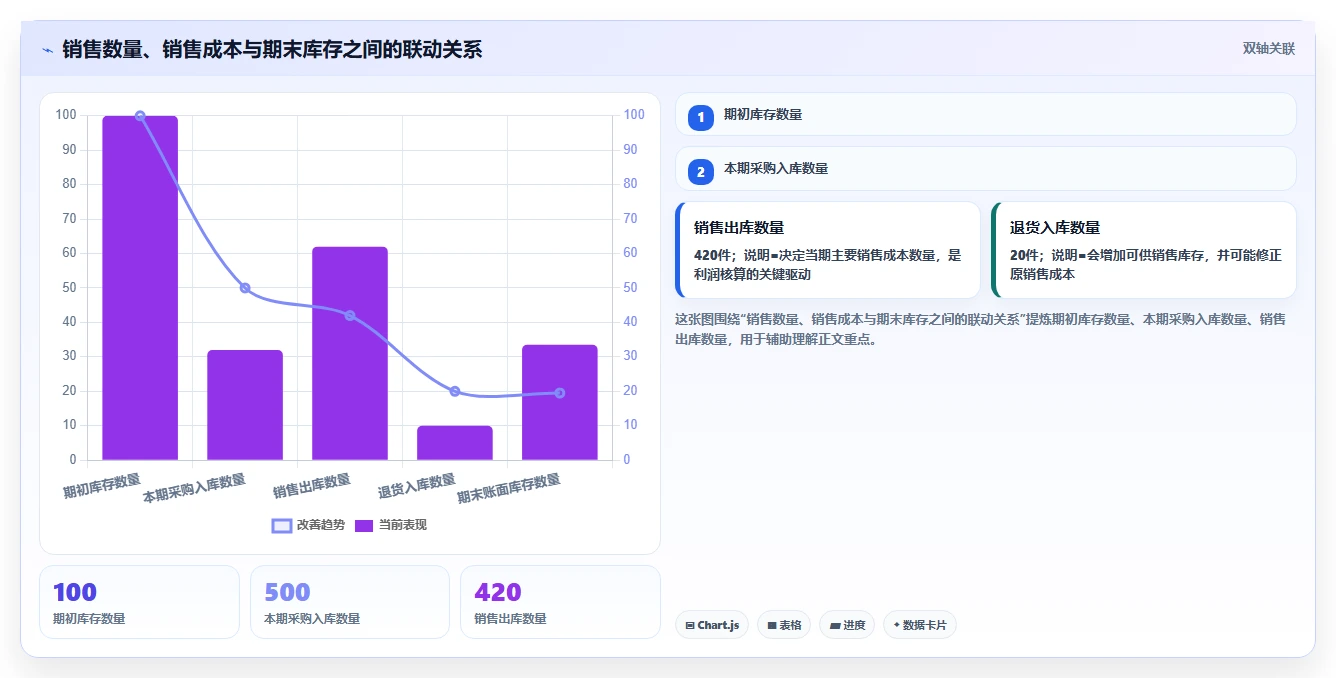This screenshot has height=678, width=1336.
Task: Click the 期末账面库存数量 bar in chart
Action: [x=560, y=402]
